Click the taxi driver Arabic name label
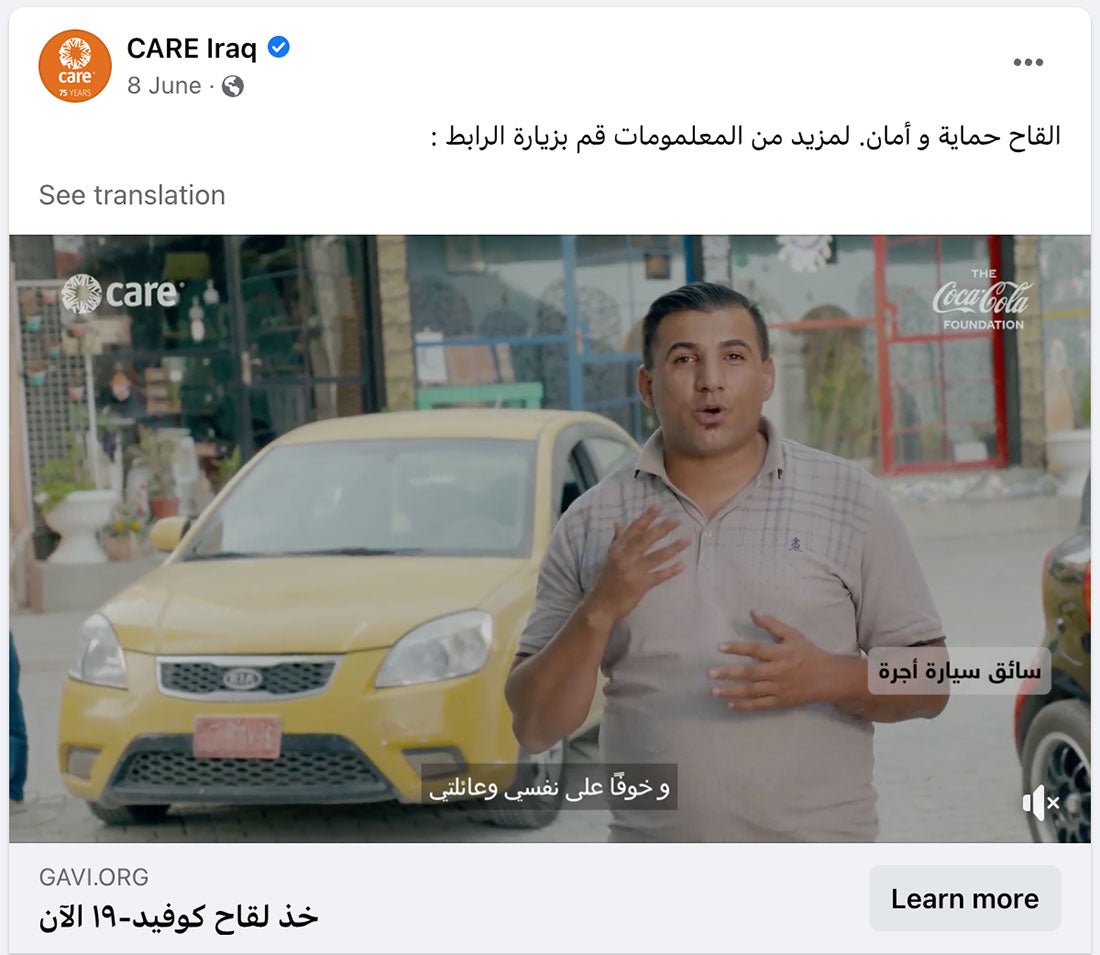Image resolution: width=1100 pixels, height=955 pixels. point(959,672)
